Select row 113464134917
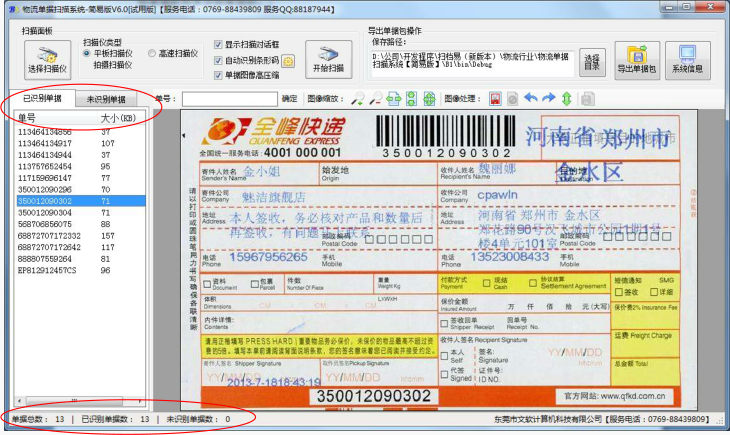 coord(80,143)
